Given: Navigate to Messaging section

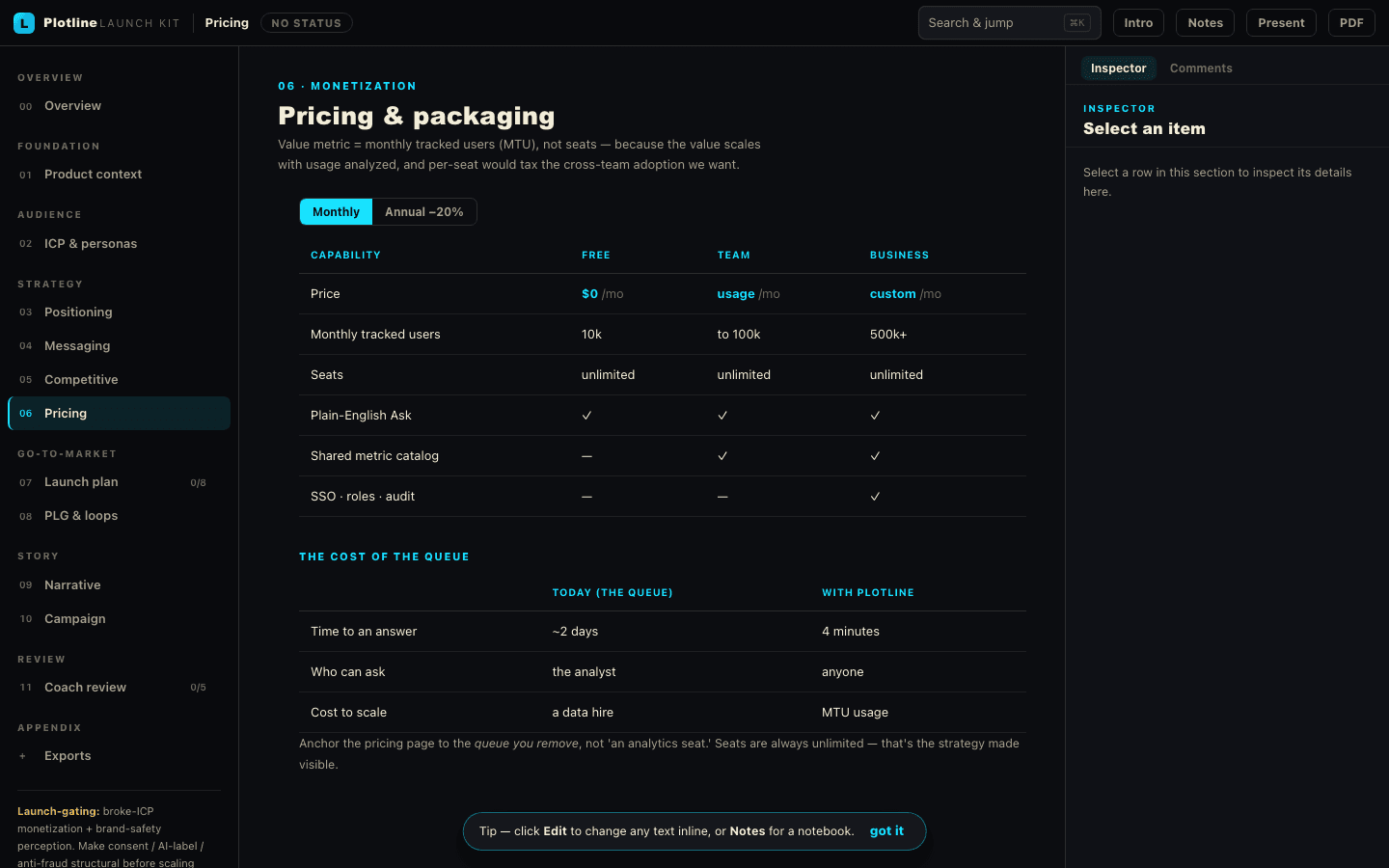Looking at the screenshot, I should 119,346.
